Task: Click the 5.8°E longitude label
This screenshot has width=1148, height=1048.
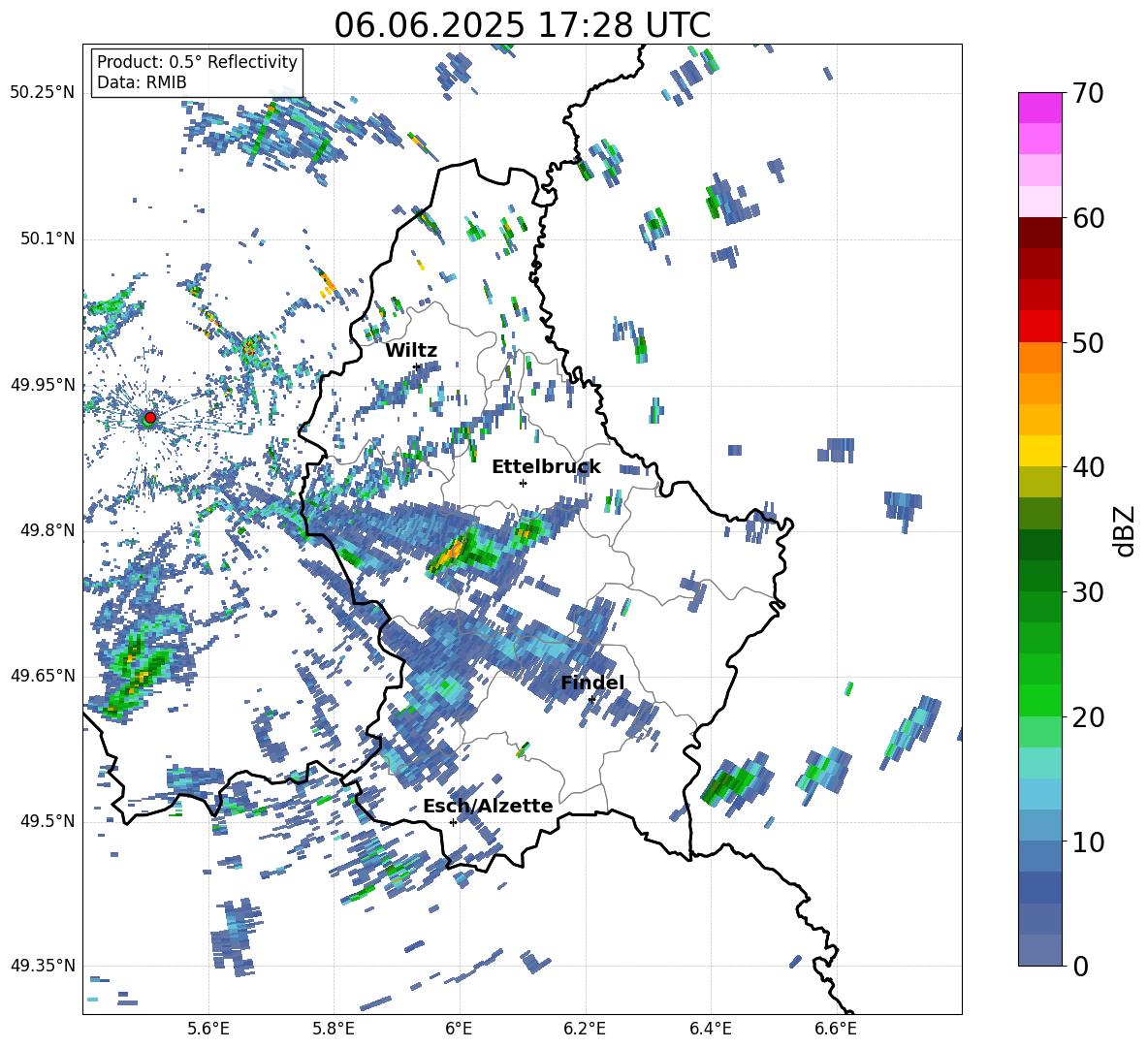Action: [x=334, y=1029]
